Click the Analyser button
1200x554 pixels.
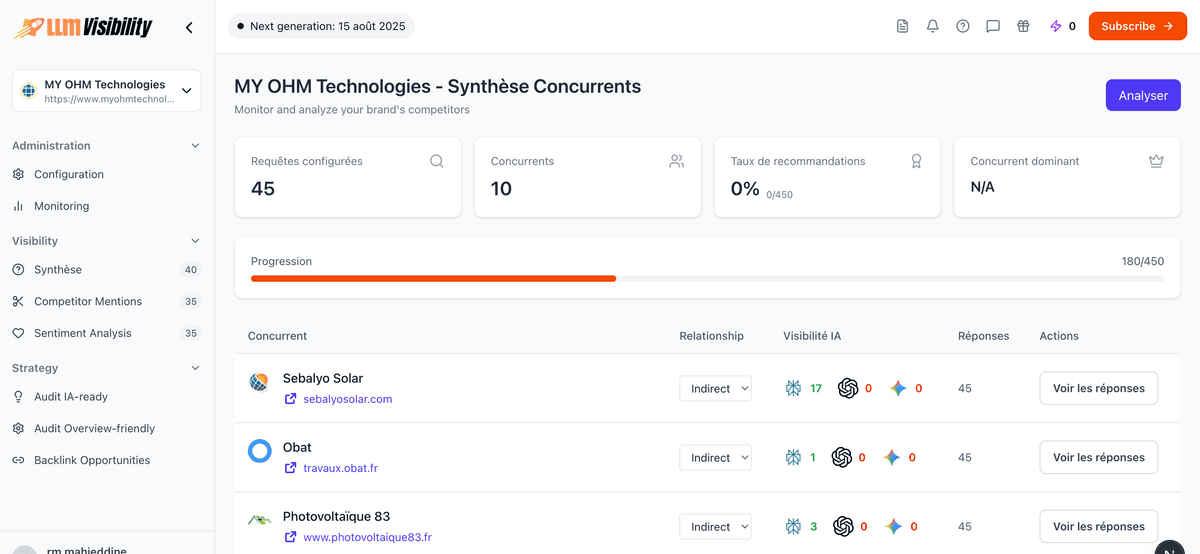click(1143, 96)
